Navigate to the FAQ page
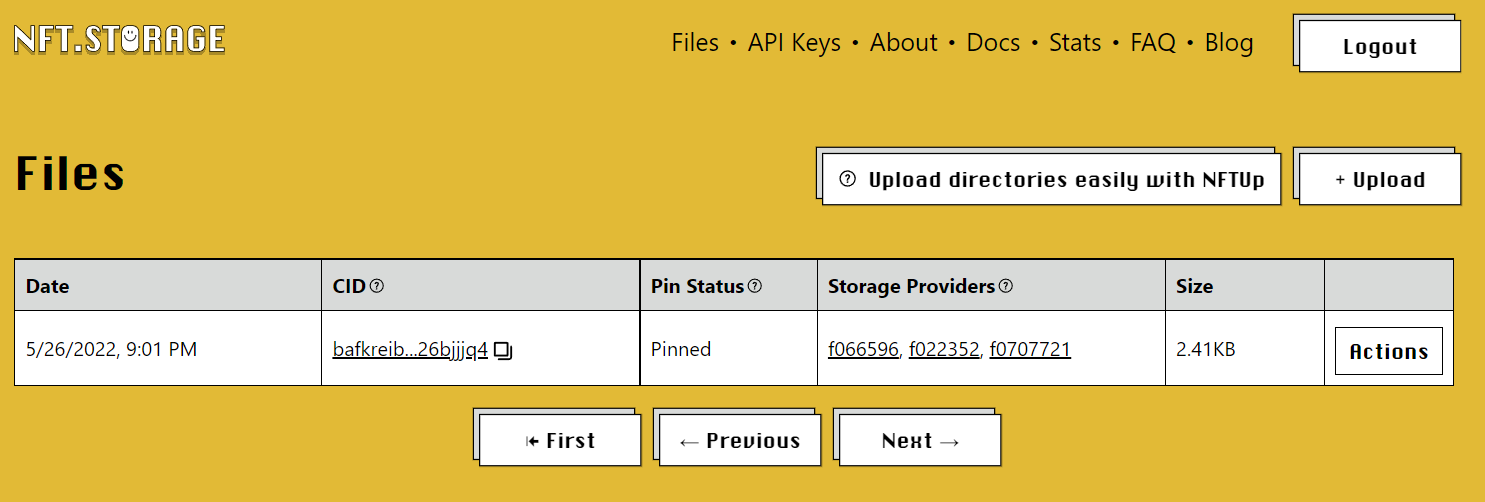This screenshot has width=1485, height=502. point(1153,43)
